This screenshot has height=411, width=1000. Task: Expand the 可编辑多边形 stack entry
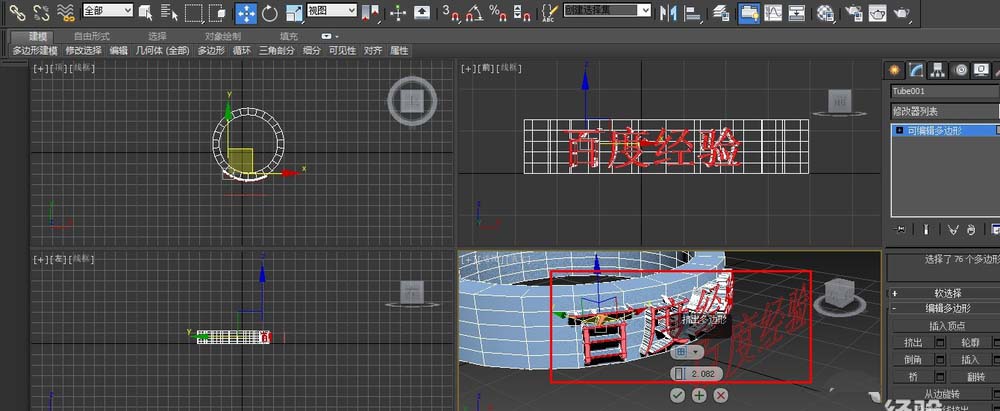(900, 130)
